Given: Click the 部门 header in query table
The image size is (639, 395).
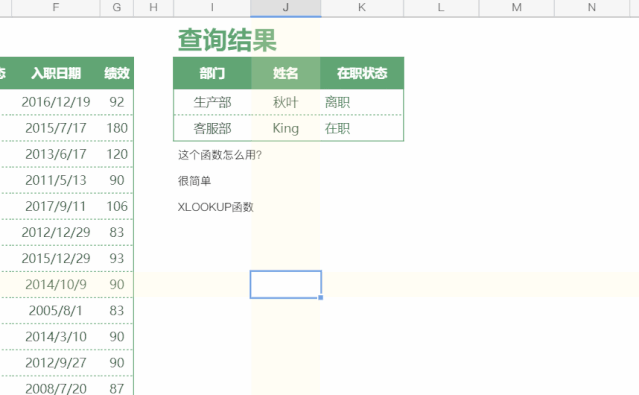Looking at the screenshot, I should (x=212, y=73).
